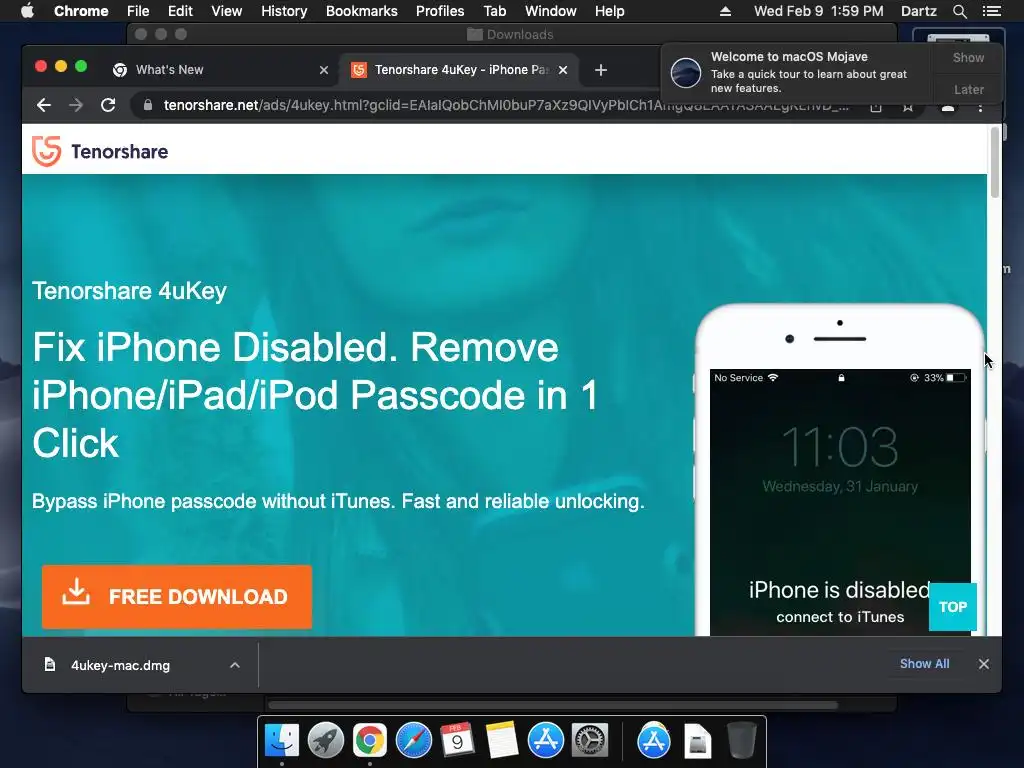This screenshot has height=768, width=1024.
Task: Open the Apple menu
Action: 27,11
